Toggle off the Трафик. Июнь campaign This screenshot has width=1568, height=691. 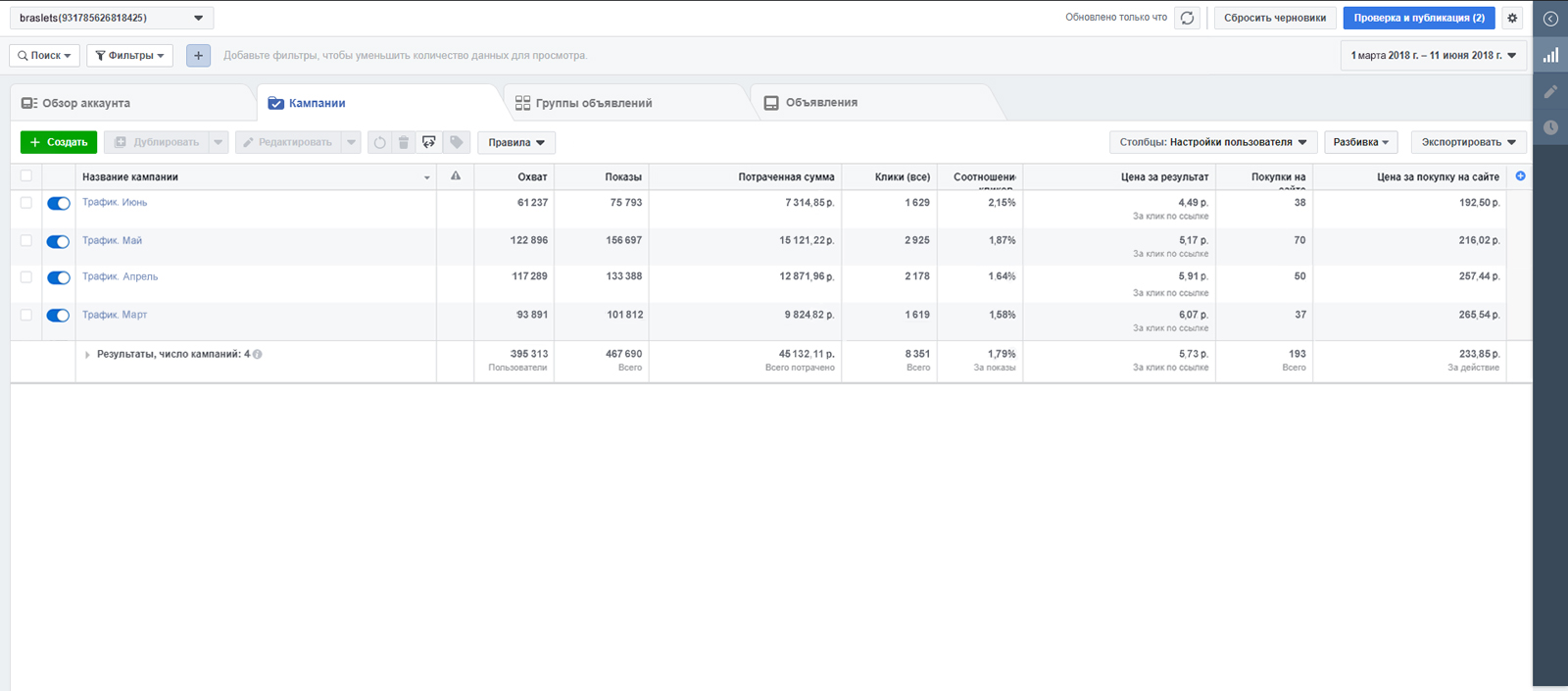[59, 203]
